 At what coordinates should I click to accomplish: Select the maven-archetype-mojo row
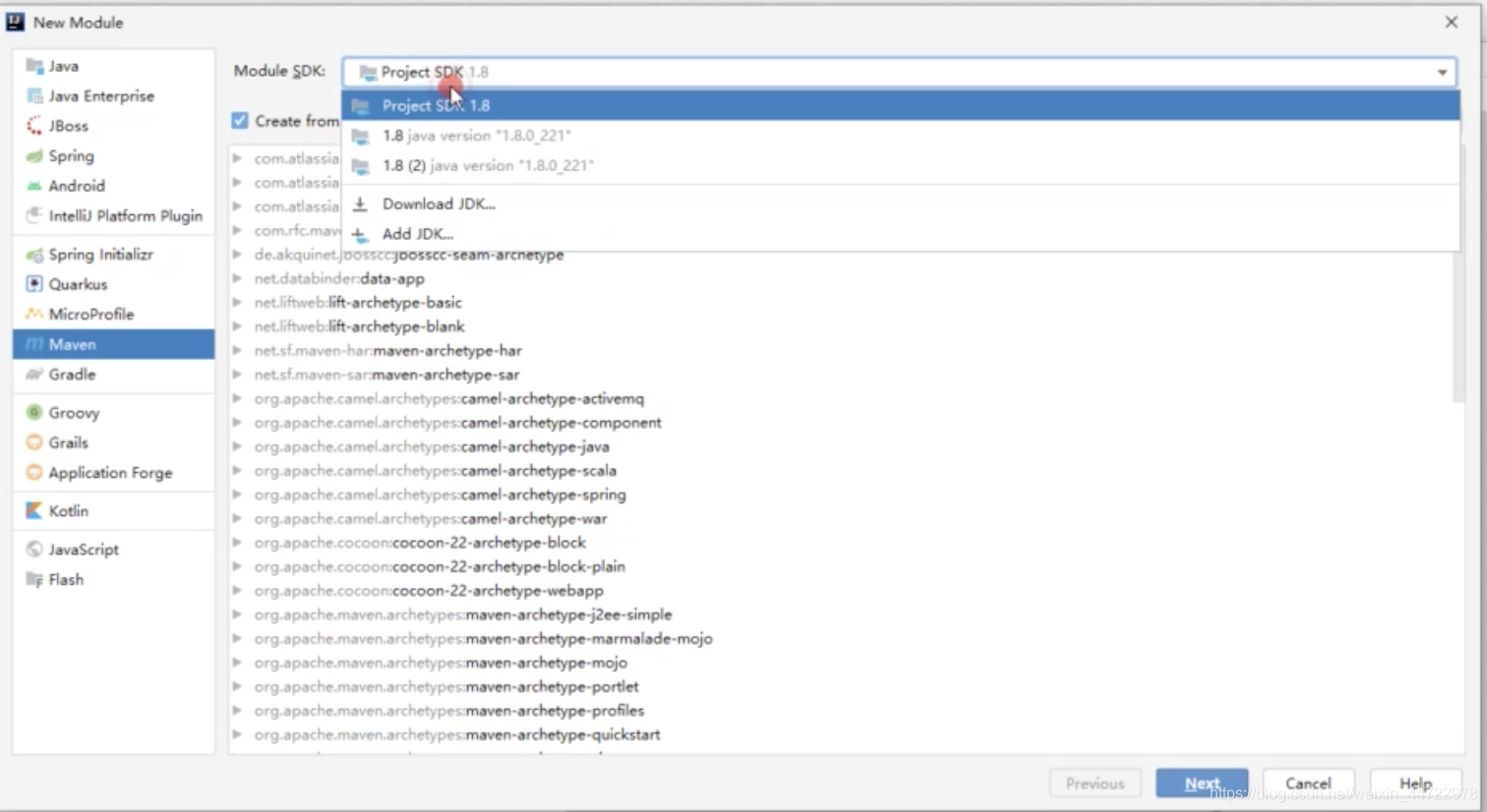(x=841, y=663)
